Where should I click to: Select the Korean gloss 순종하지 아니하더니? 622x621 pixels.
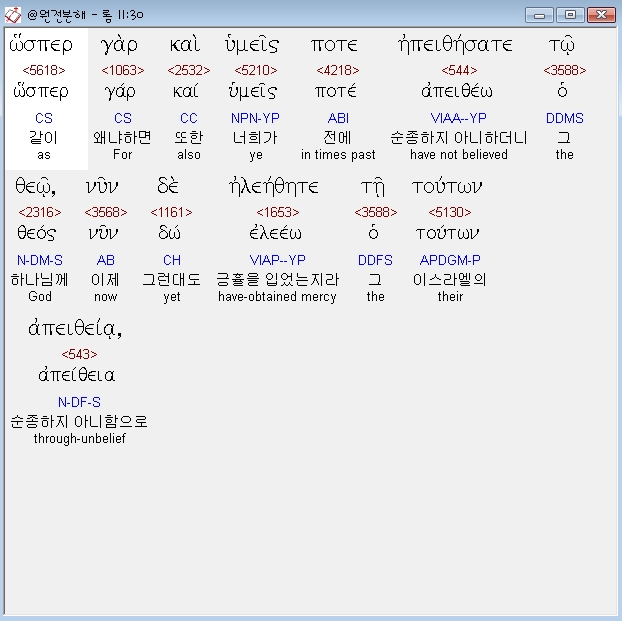click(x=459, y=137)
